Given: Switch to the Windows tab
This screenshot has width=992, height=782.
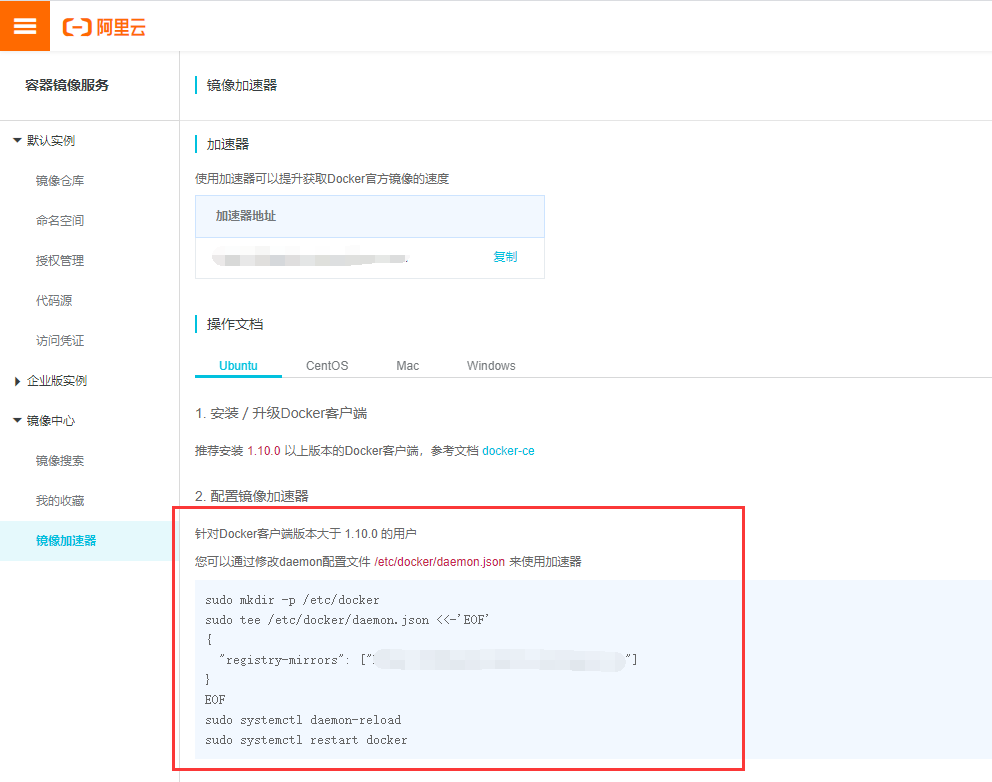Looking at the screenshot, I should [x=491, y=366].
